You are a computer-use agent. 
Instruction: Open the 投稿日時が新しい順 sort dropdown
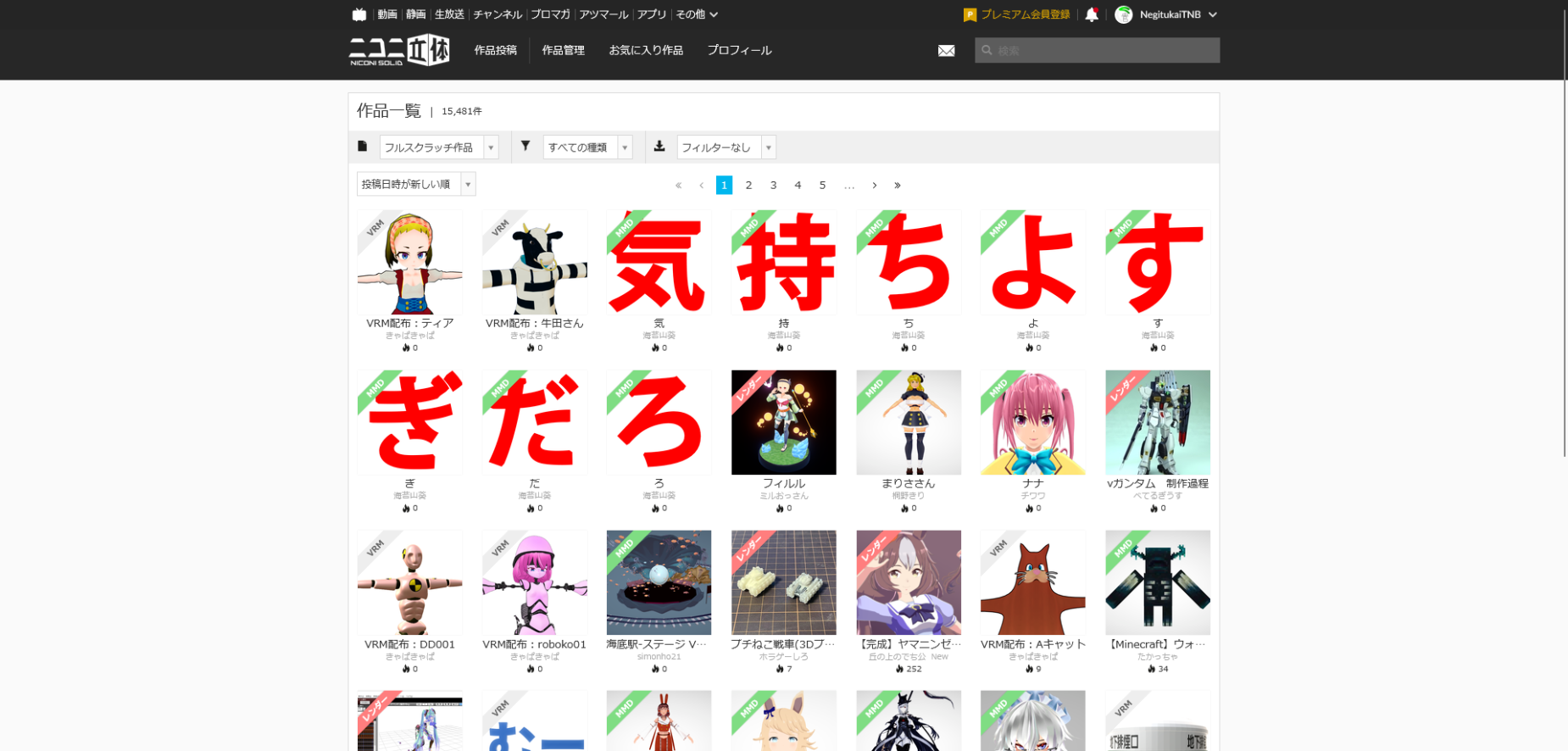tap(416, 184)
